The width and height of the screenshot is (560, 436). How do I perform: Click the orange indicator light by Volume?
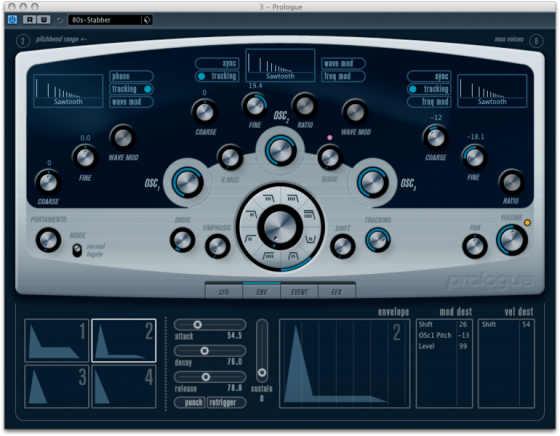[527, 223]
